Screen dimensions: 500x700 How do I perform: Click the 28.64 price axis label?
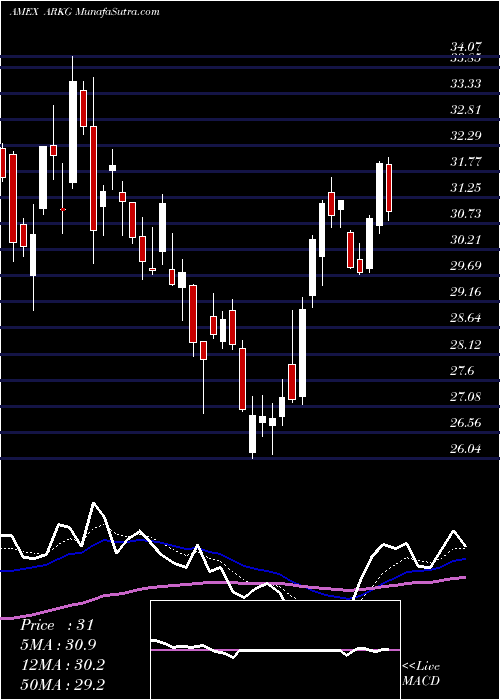coord(465,318)
